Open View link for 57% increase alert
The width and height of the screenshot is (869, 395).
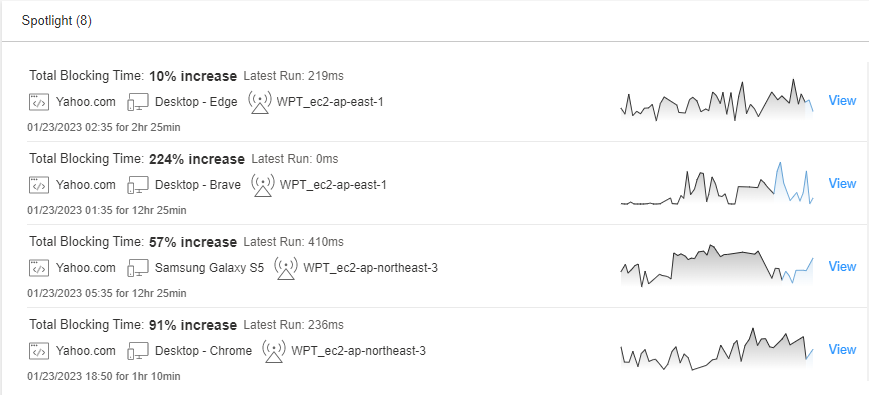point(842,266)
